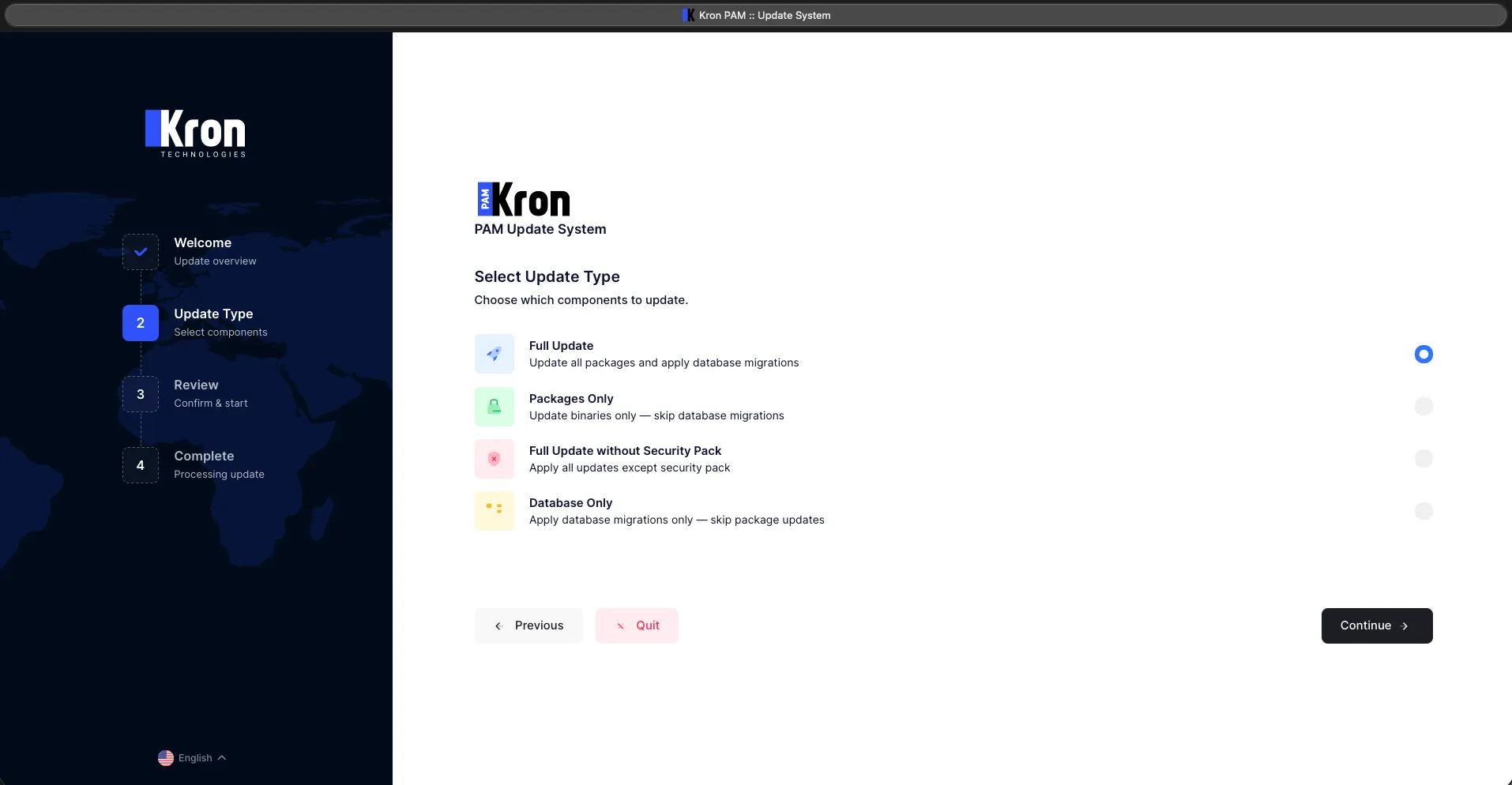The image size is (1512, 785).
Task: Click 'Choose which components to update.' text
Action: [581, 300]
